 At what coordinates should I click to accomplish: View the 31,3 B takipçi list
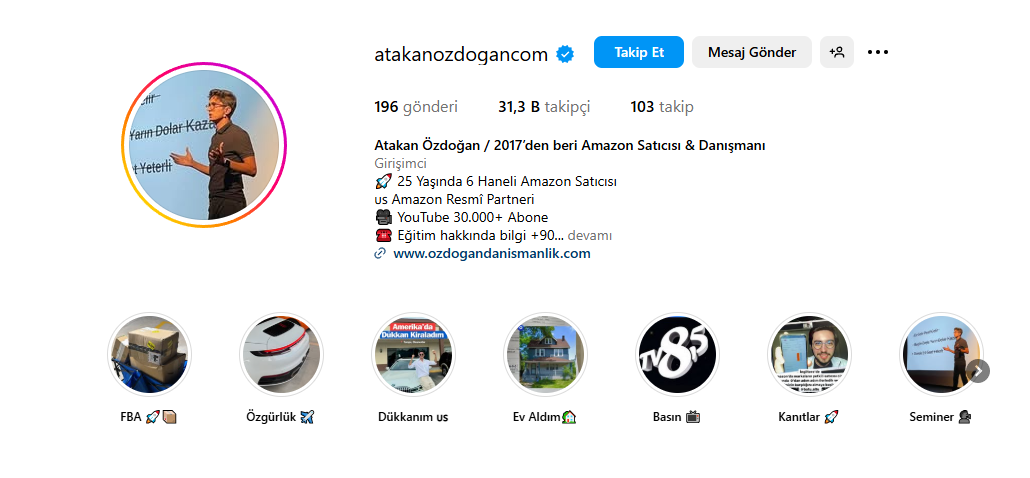click(544, 107)
